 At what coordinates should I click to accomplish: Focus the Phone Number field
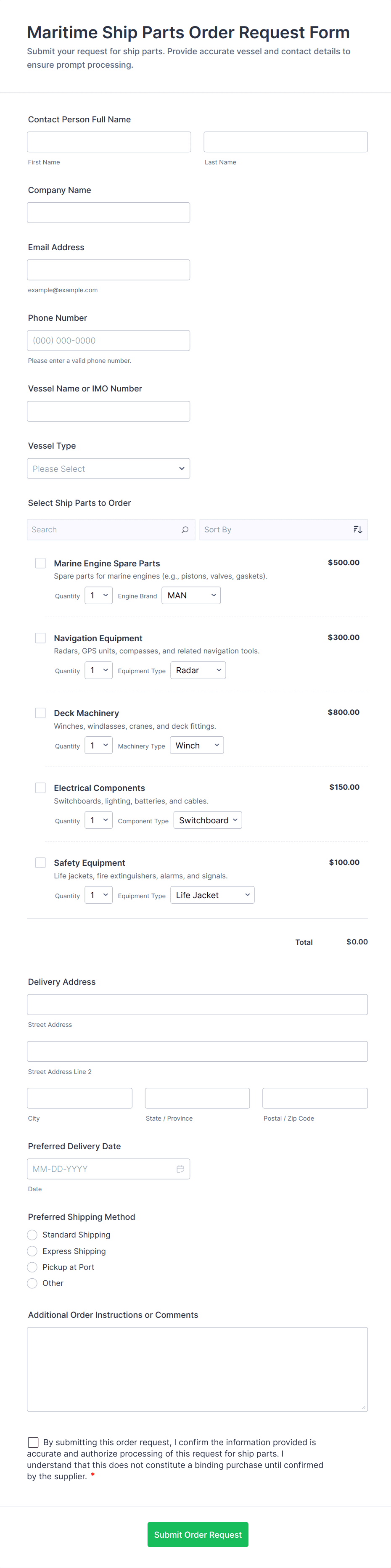[108, 341]
